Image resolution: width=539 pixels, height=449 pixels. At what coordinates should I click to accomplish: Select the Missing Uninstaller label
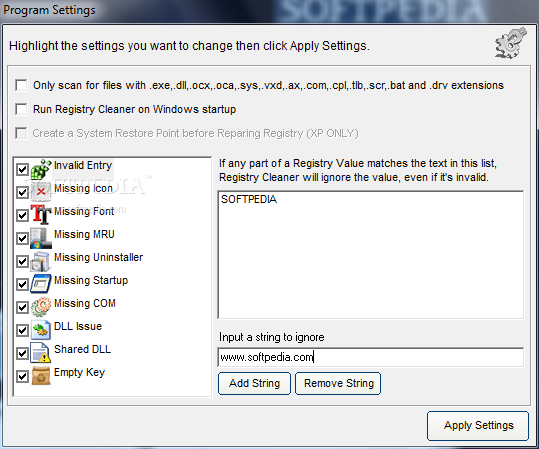pyautogui.click(x=98, y=258)
